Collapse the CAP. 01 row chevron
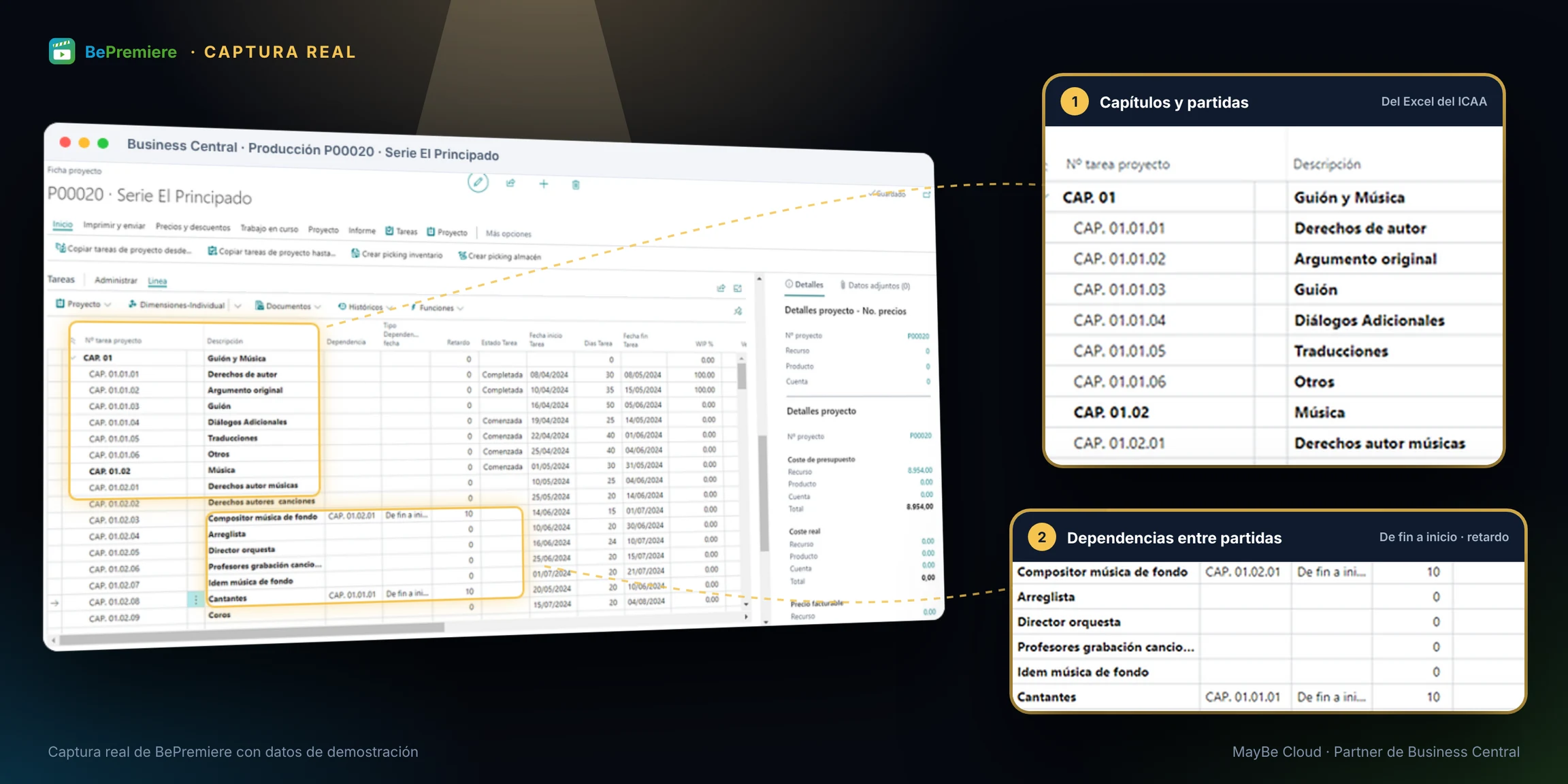Viewport: 1568px width, 784px height. coord(73,357)
